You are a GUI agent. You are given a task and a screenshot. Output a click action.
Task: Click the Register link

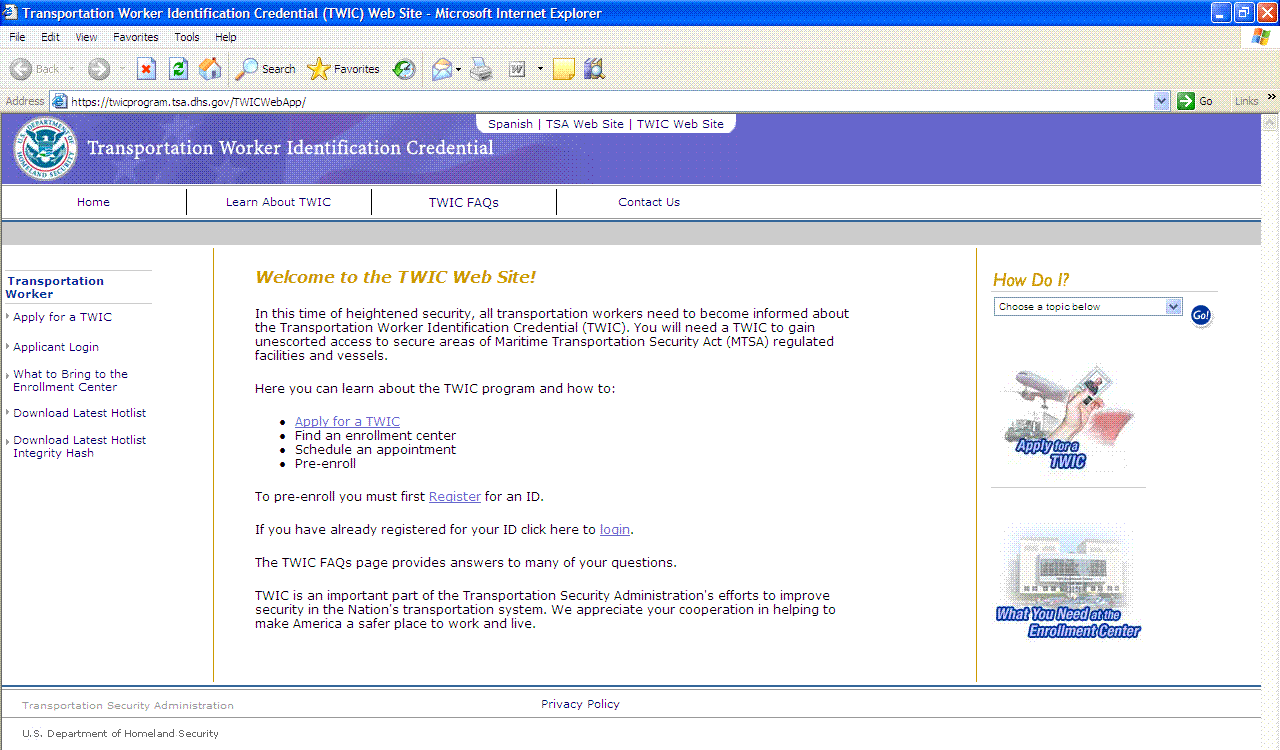455,497
